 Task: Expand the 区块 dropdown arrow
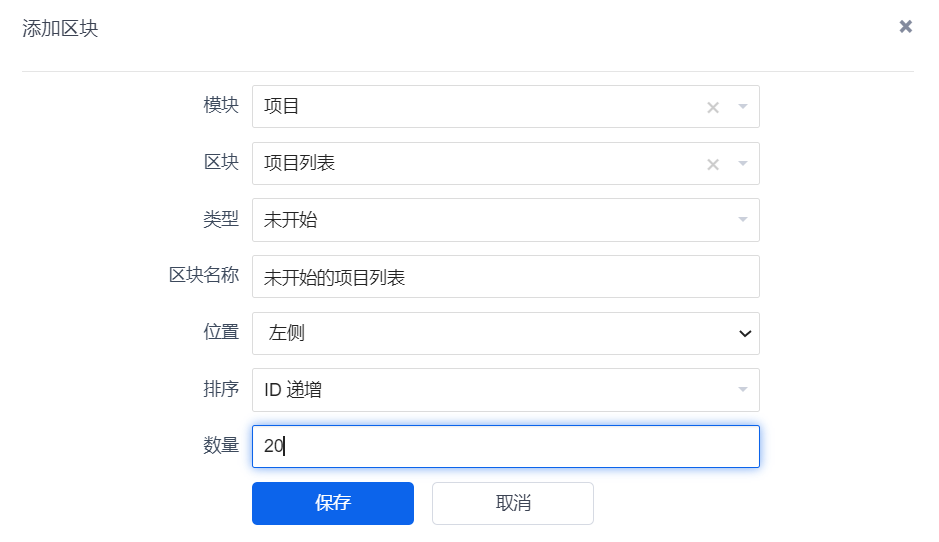coord(743,163)
